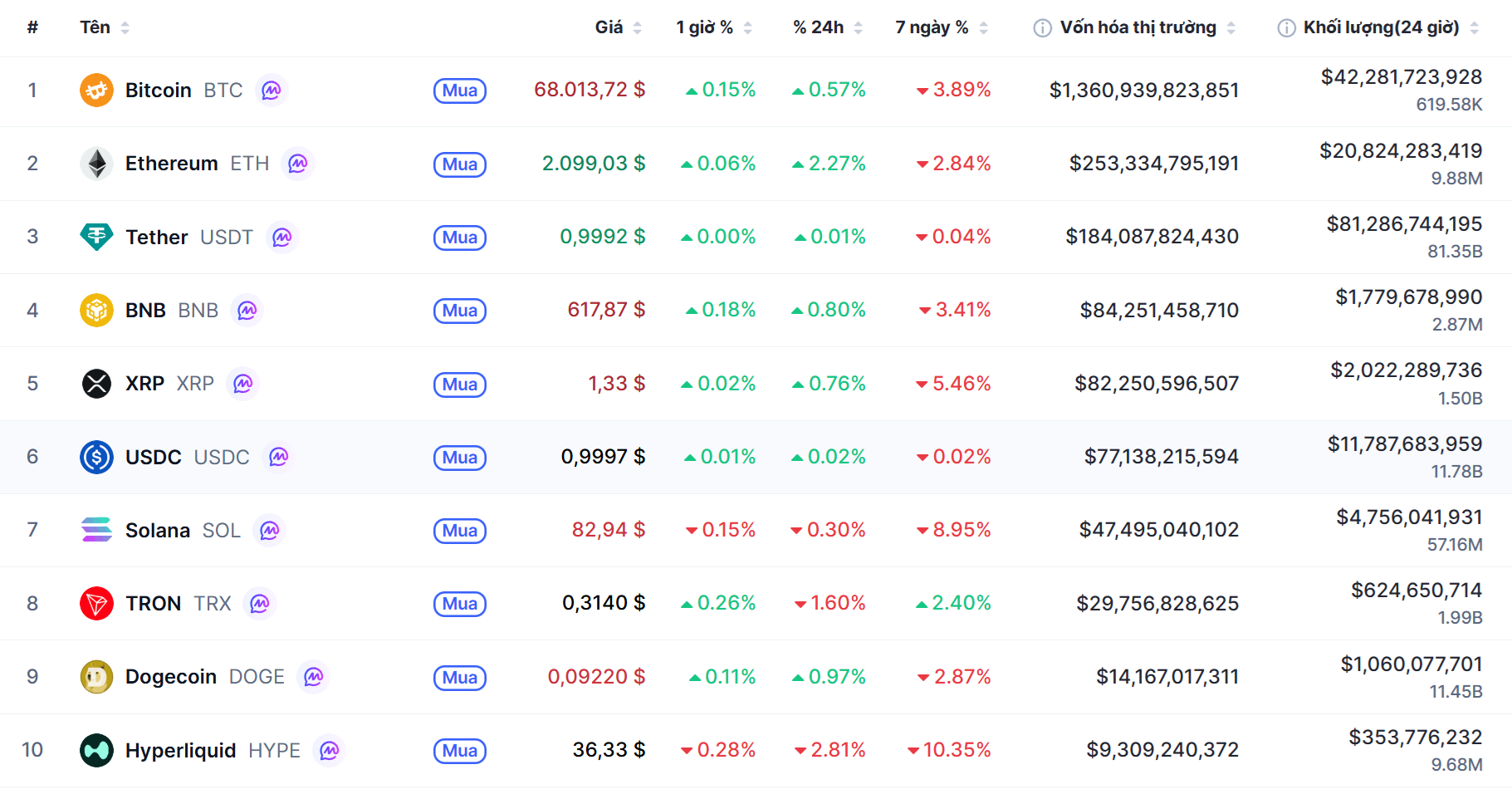Open the USDC coin name link
Viewport: 1512px width, 794px height.
[x=154, y=457]
